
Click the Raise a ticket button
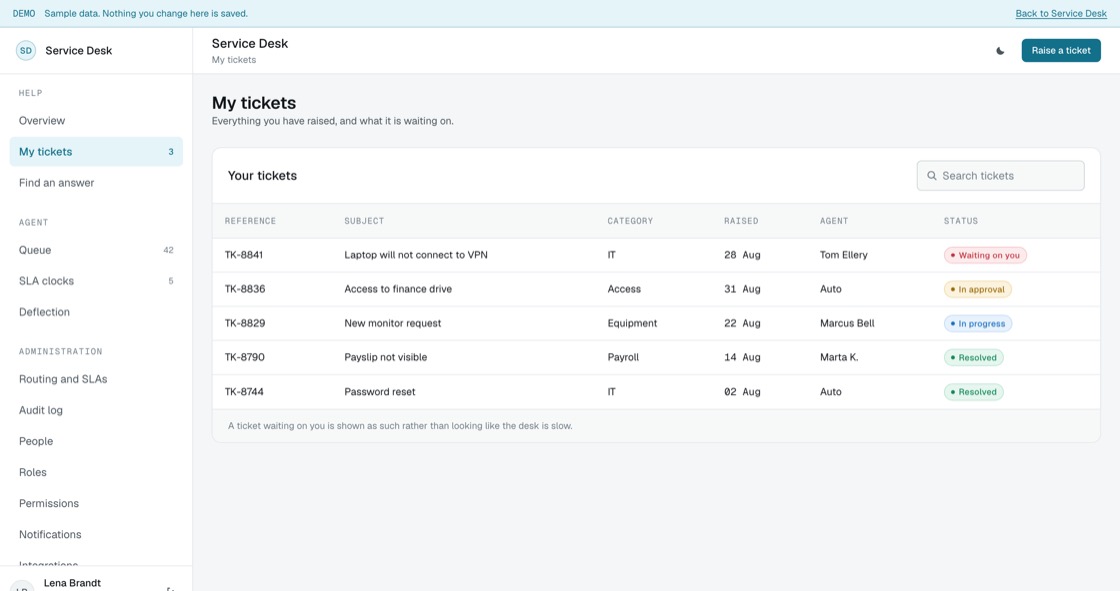(1061, 51)
